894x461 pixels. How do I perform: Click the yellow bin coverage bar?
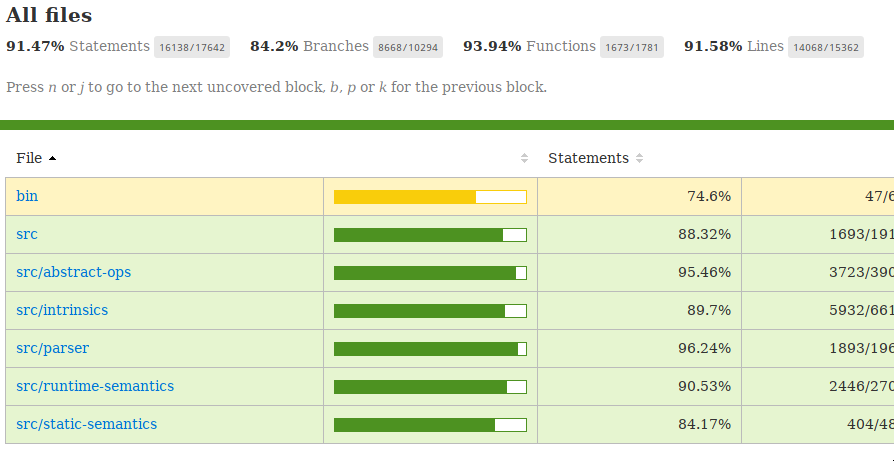430,197
